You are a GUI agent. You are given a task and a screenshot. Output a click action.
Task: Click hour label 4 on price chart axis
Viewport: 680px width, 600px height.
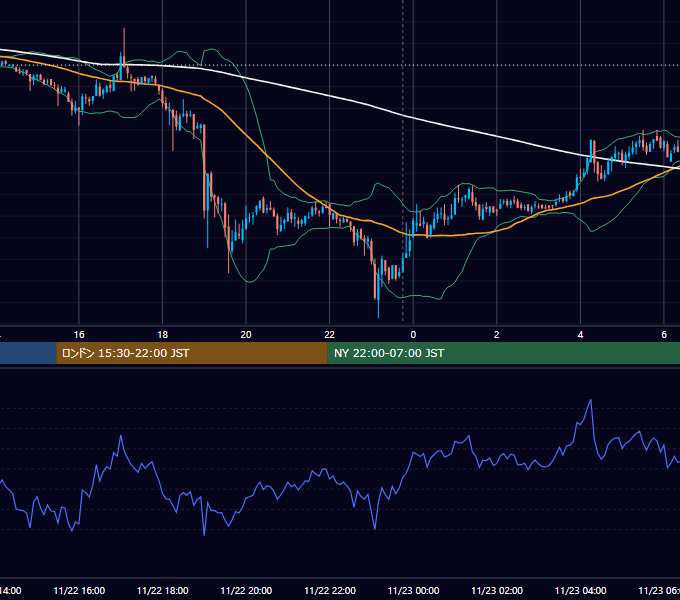click(x=580, y=335)
